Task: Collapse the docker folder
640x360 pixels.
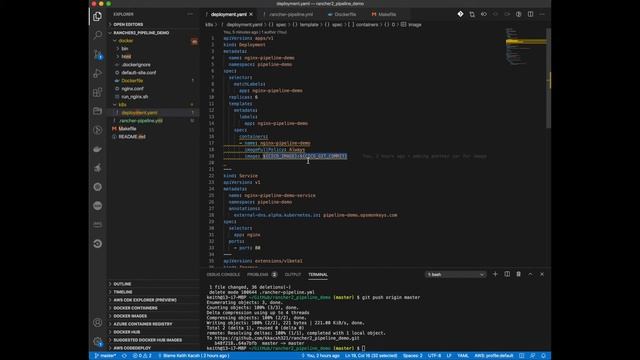Action: (126, 41)
